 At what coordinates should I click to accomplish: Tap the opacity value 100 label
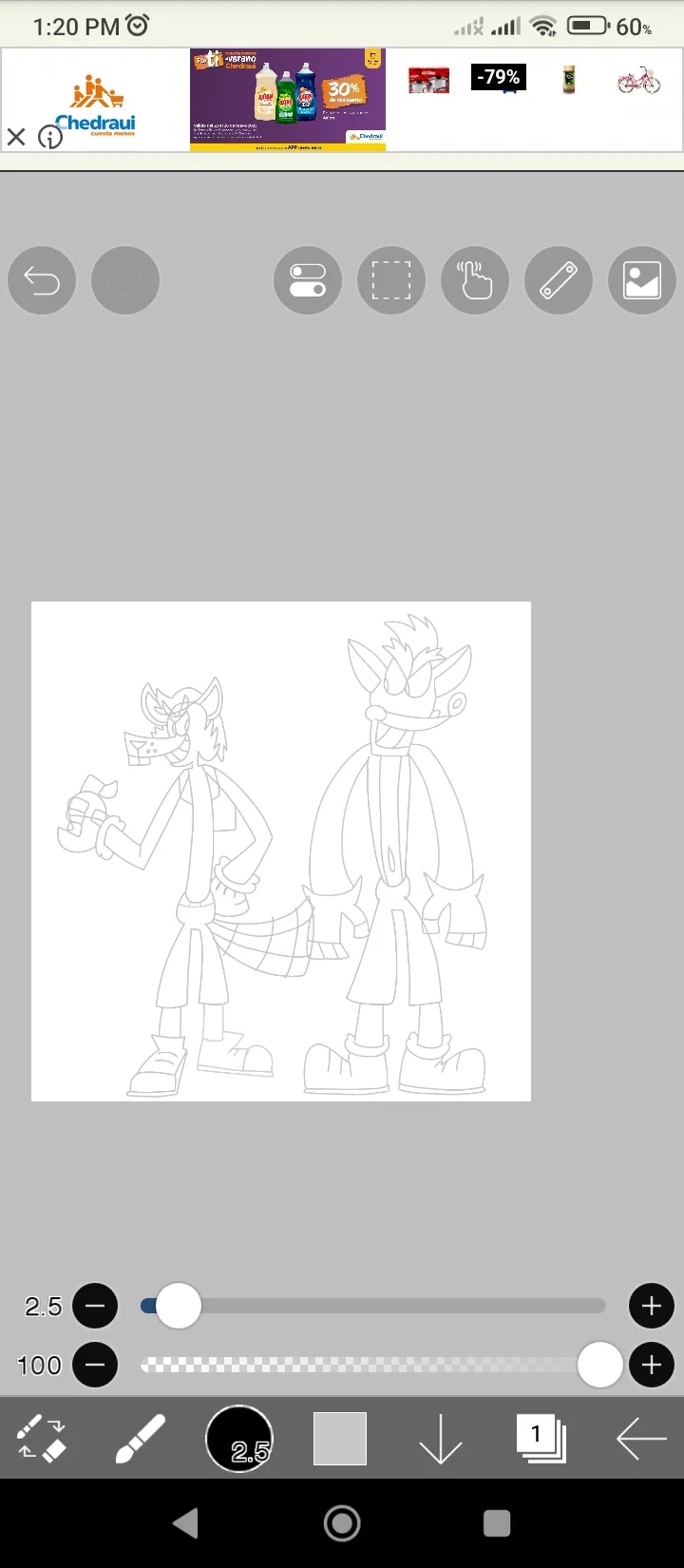click(x=39, y=1366)
